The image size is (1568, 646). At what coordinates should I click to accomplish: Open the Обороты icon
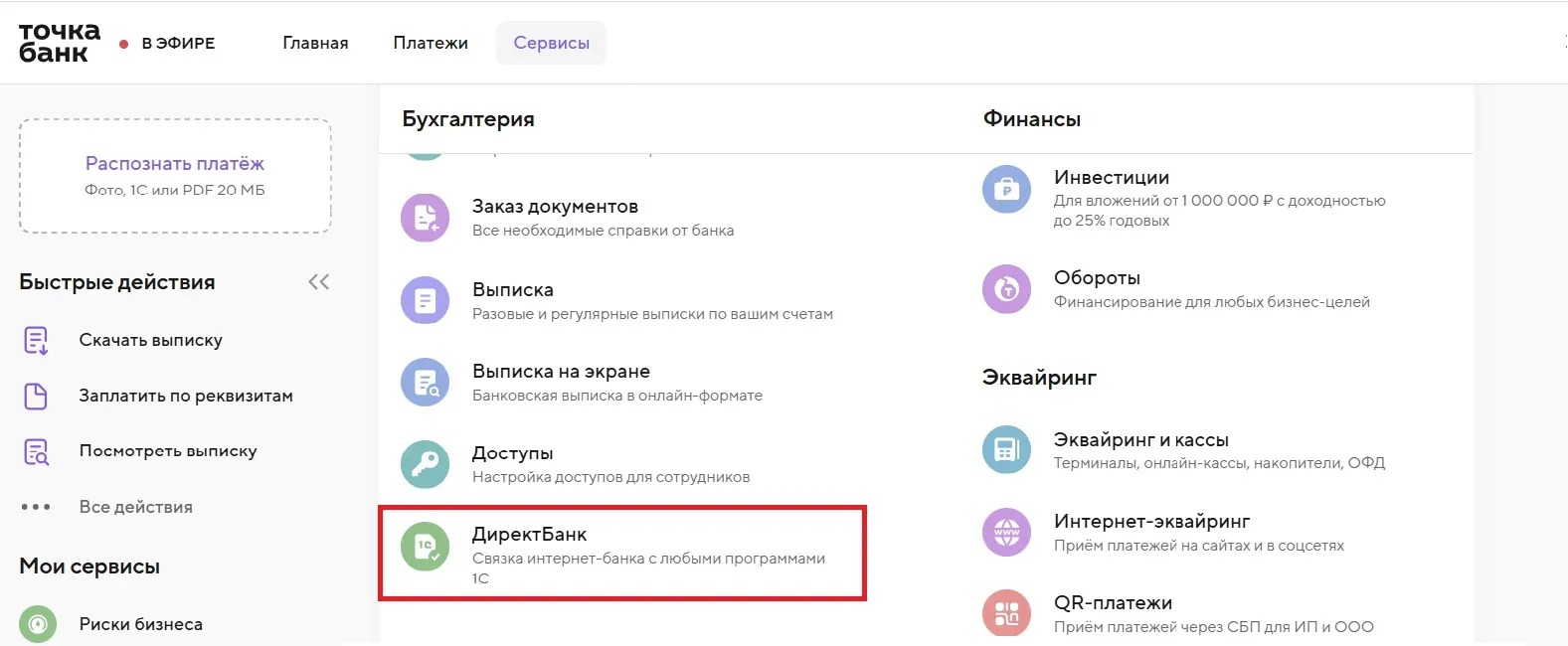tap(1006, 289)
